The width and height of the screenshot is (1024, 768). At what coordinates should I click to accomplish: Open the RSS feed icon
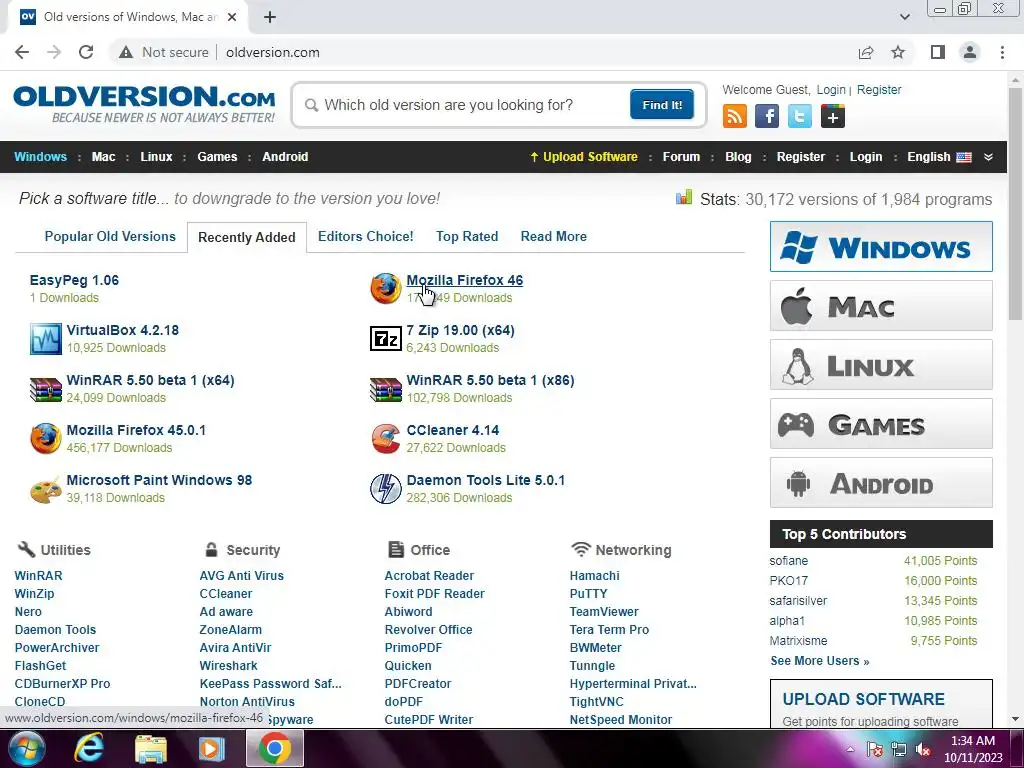(735, 117)
